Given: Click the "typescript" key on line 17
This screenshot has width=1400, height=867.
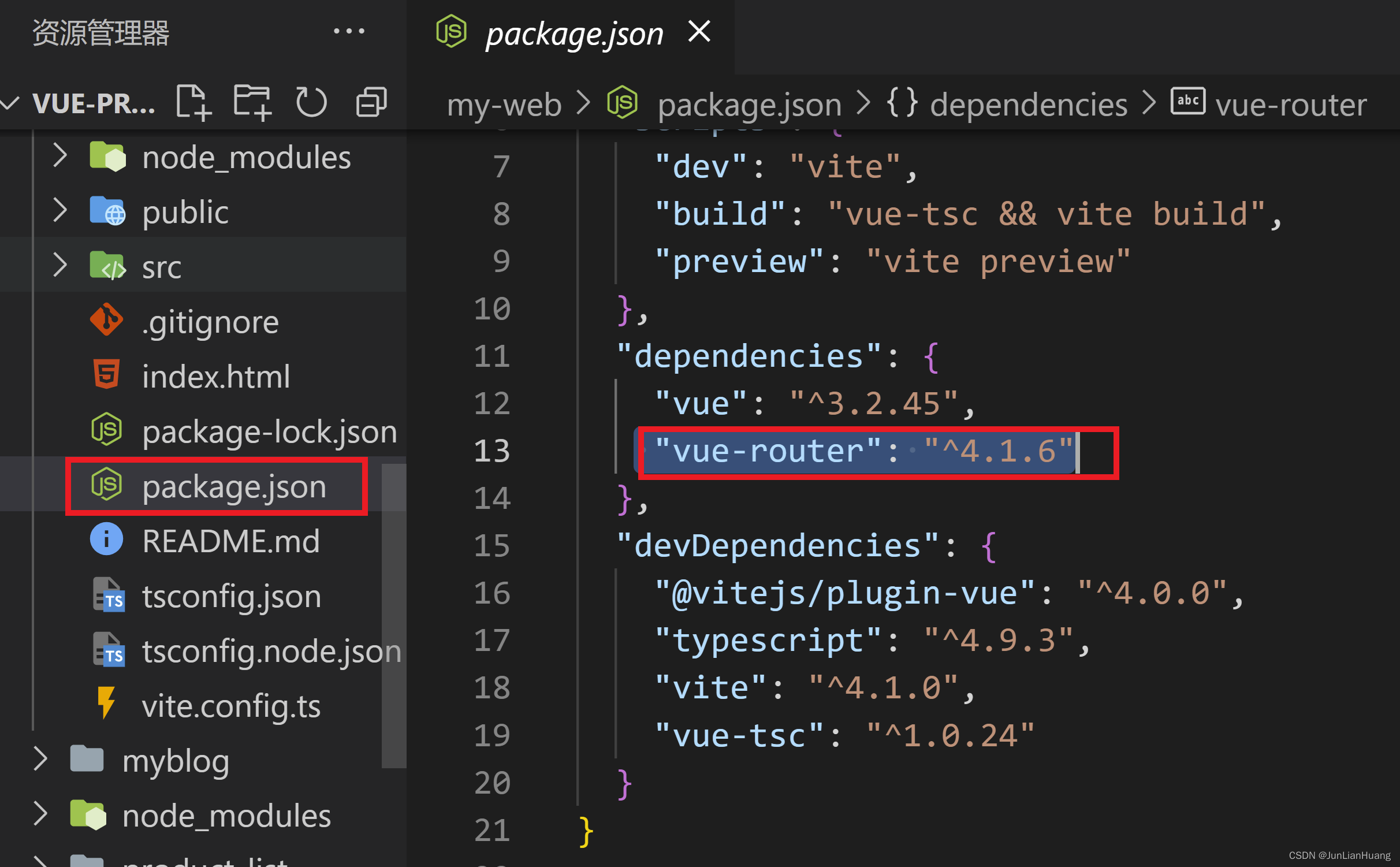Looking at the screenshot, I should pos(768,640).
